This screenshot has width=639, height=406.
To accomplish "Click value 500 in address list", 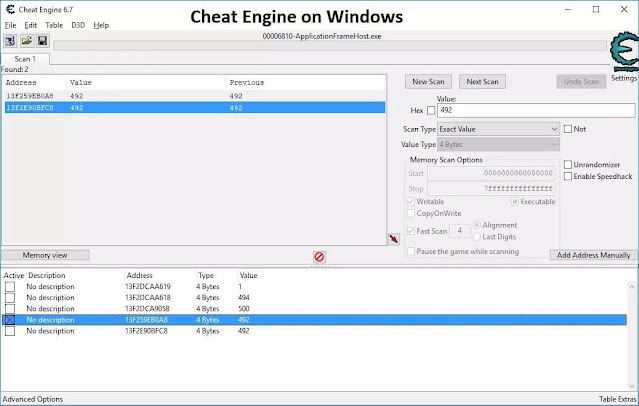I will [244, 309].
